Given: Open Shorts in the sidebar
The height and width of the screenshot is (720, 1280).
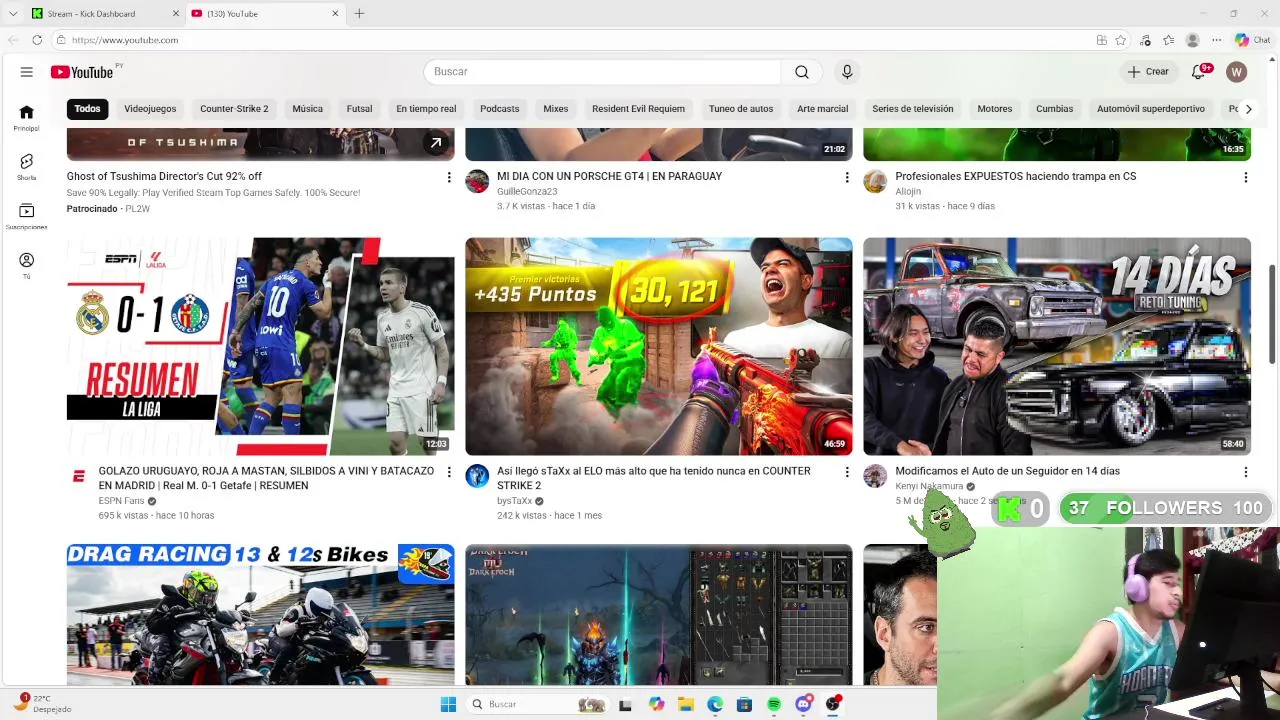Looking at the screenshot, I should tap(27, 167).
